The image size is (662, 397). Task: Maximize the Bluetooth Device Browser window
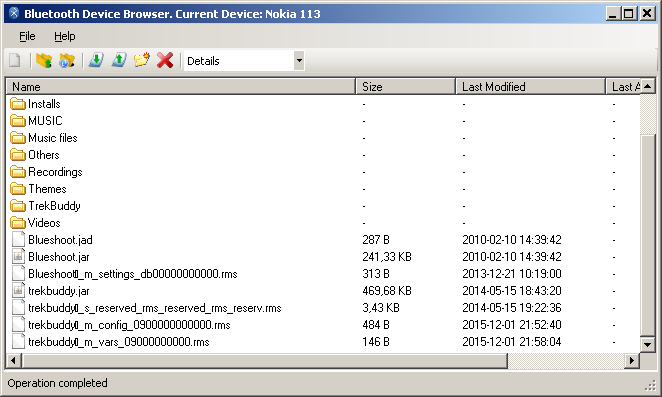click(x=629, y=14)
